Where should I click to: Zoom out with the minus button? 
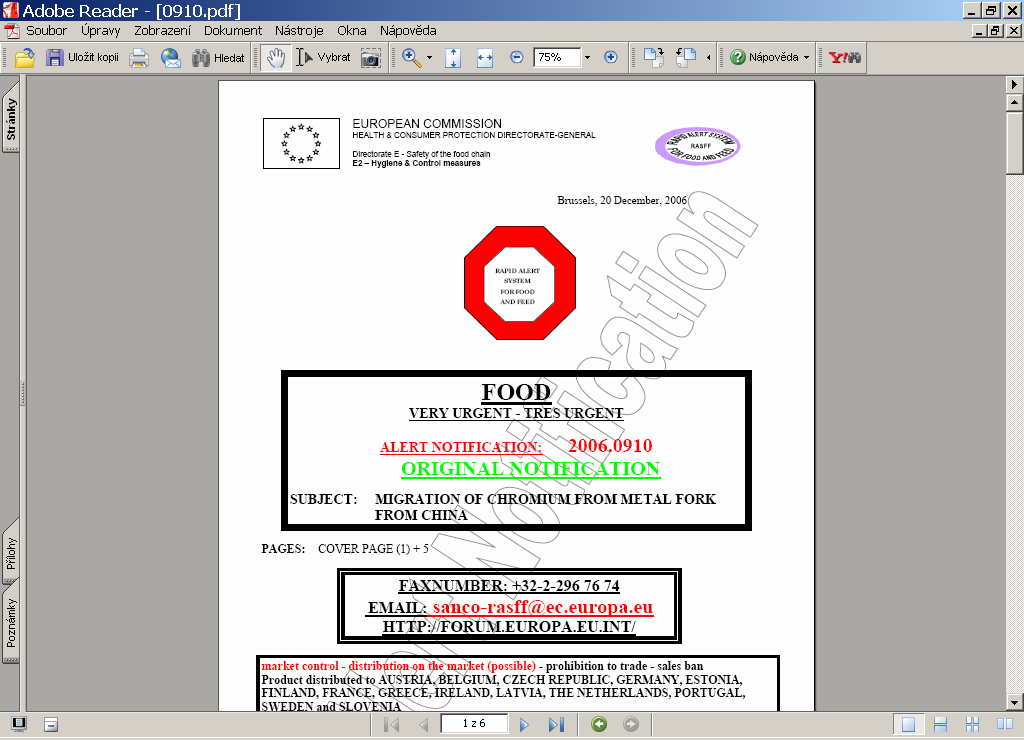click(517, 57)
